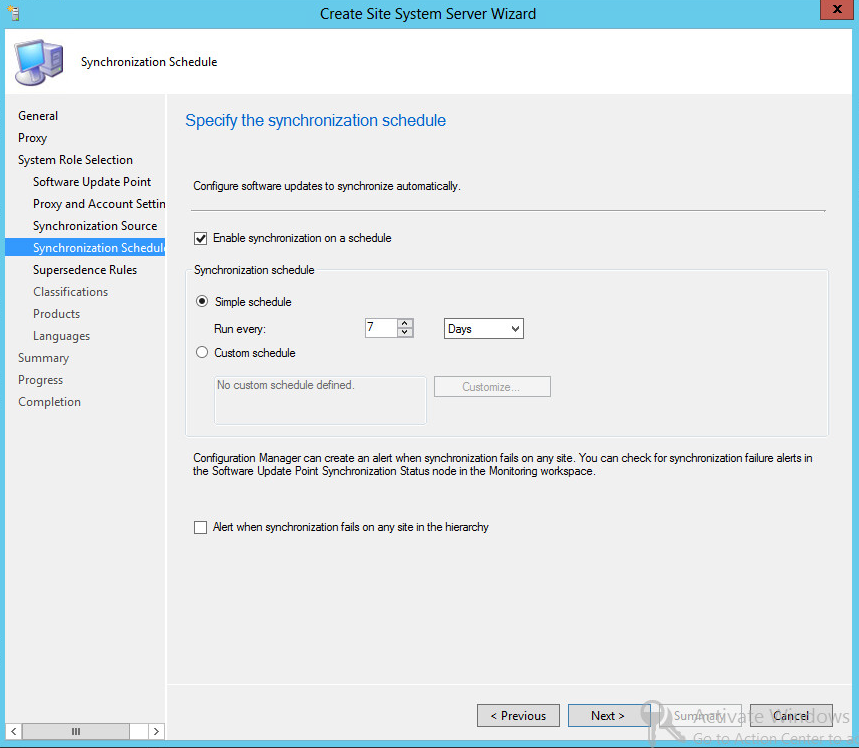Viewport: 859px width, 748px height.
Task: Increase the Run every value with the up arrow
Action: coord(405,323)
